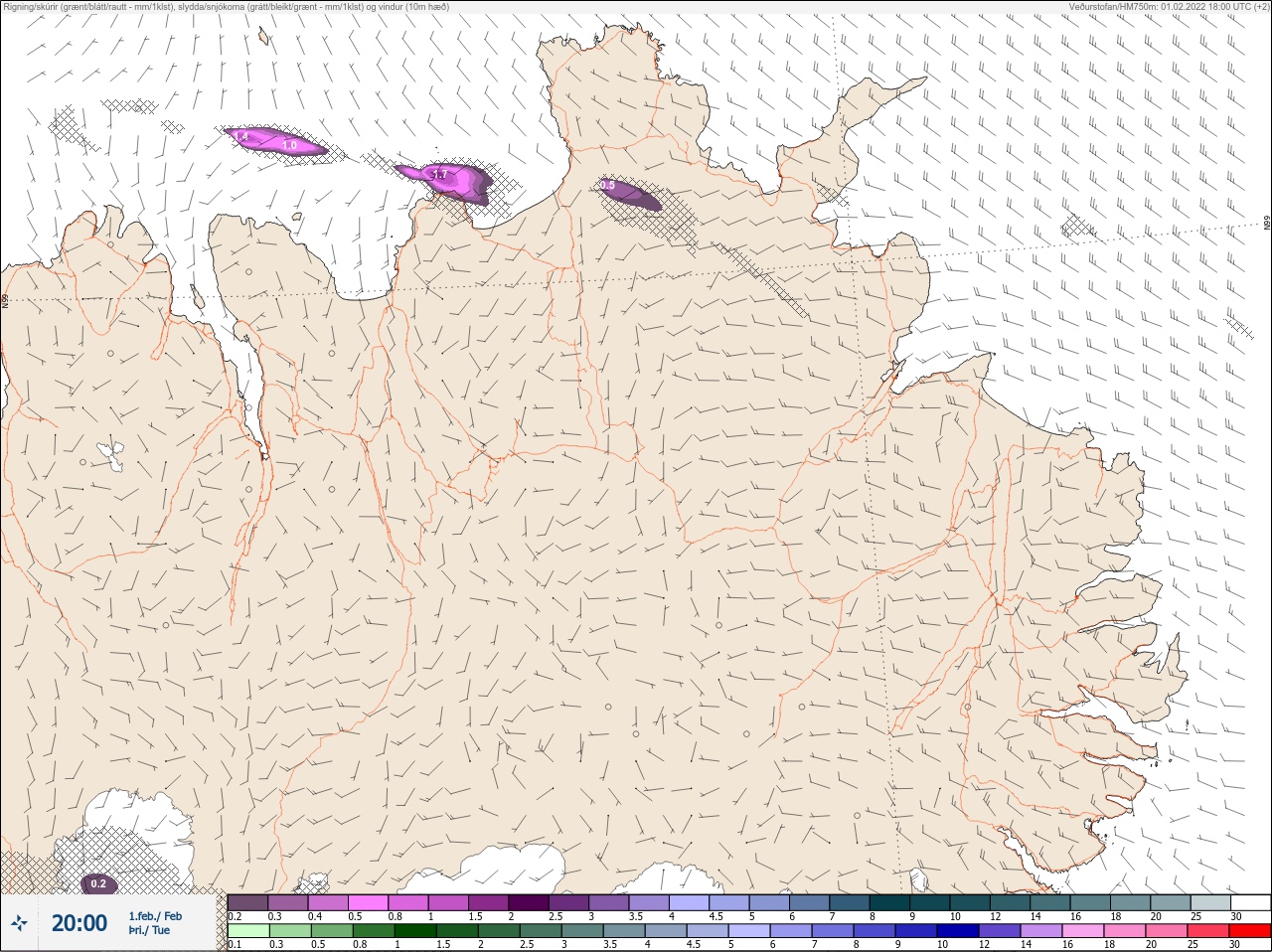
Task: Select the darkest green swatch in the bottom legend
Action: click(x=415, y=931)
